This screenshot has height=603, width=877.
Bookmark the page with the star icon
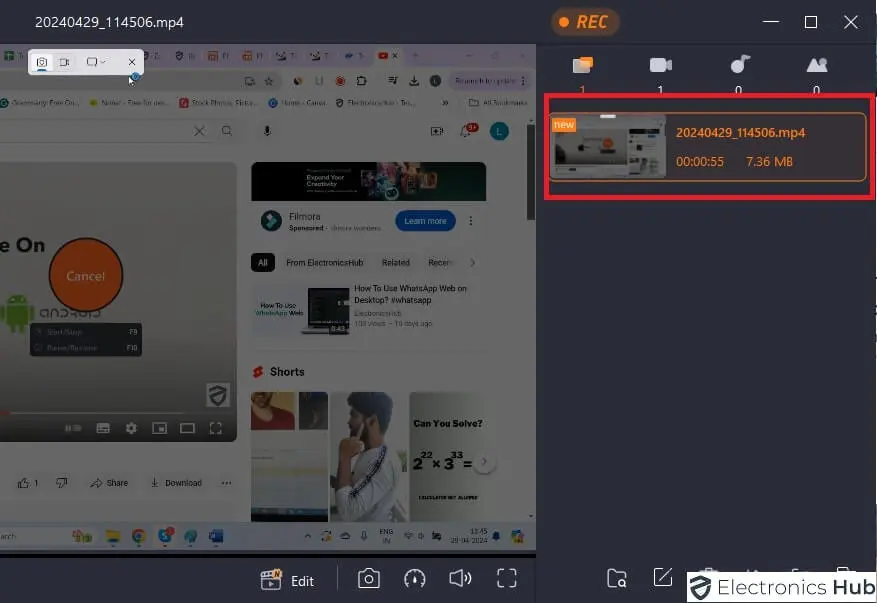(268, 81)
